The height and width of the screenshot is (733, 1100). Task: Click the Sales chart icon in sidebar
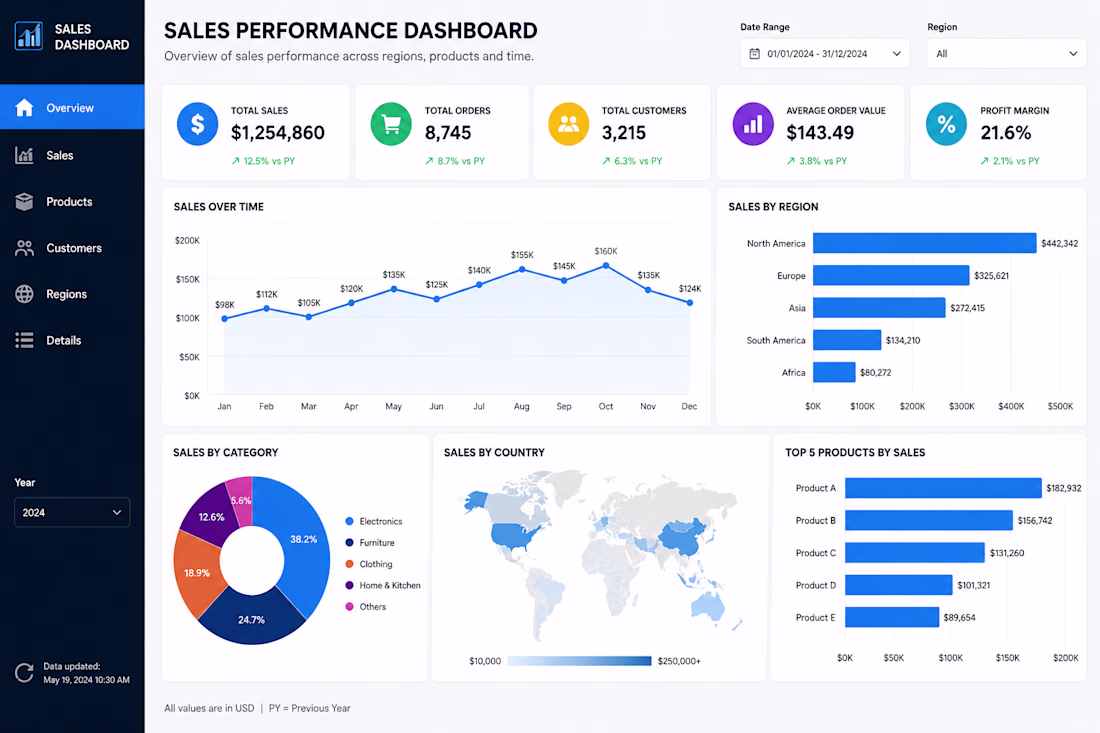click(x=25, y=155)
